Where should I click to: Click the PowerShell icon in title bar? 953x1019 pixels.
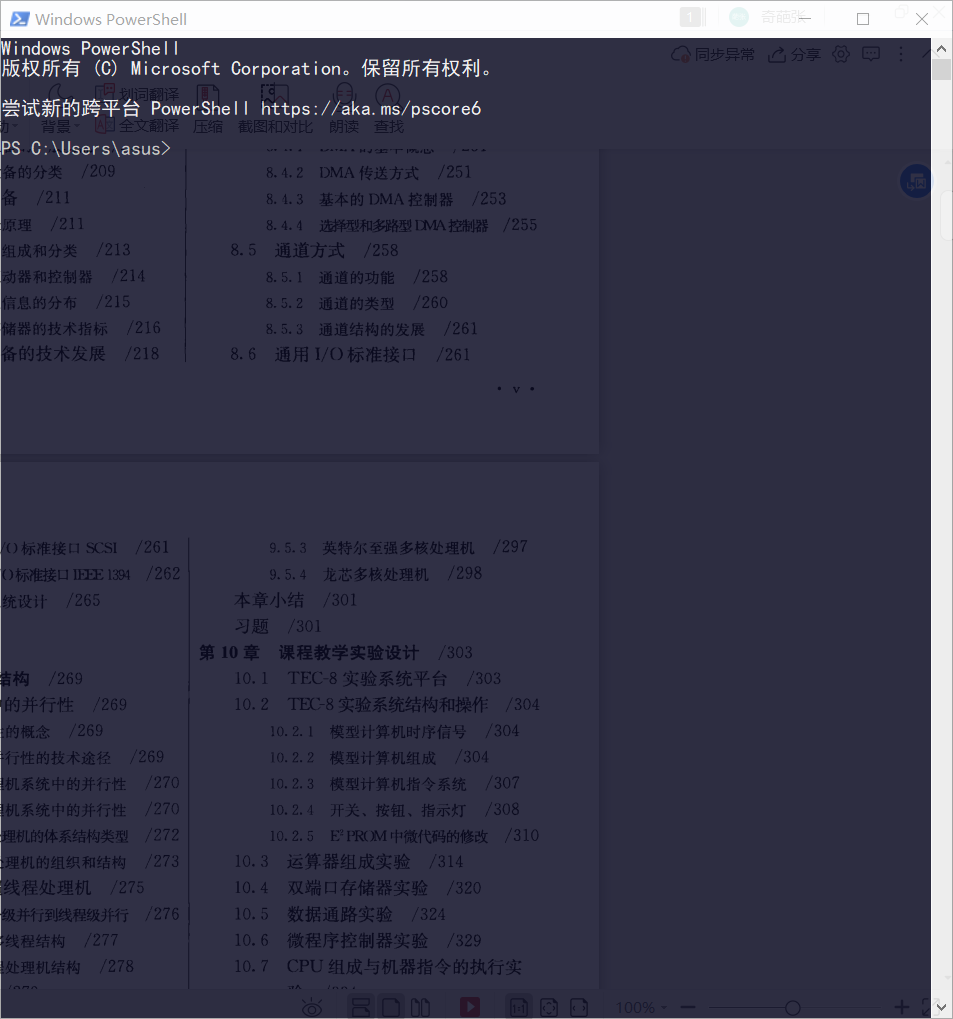[19, 19]
